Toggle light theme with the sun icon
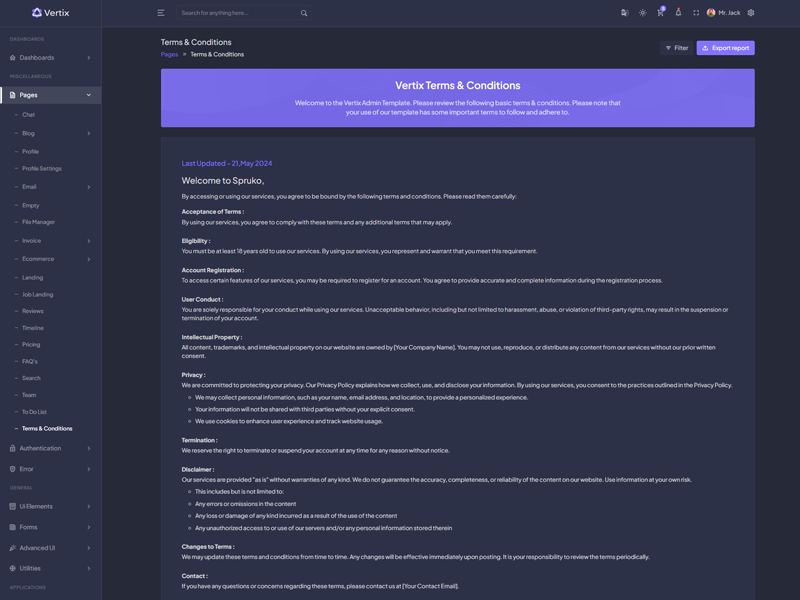 click(x=643, y=13)
